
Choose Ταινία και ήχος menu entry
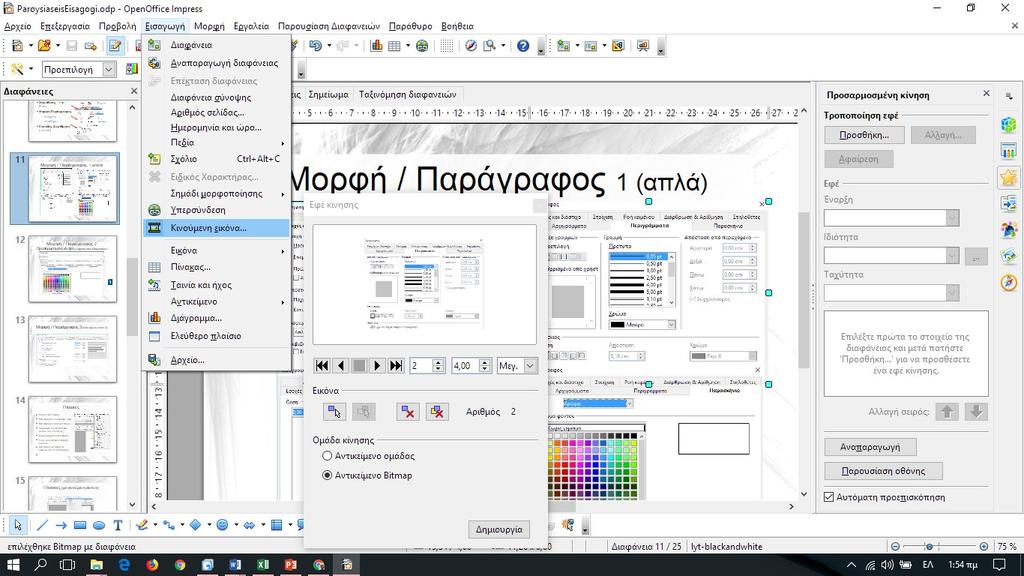216,285
